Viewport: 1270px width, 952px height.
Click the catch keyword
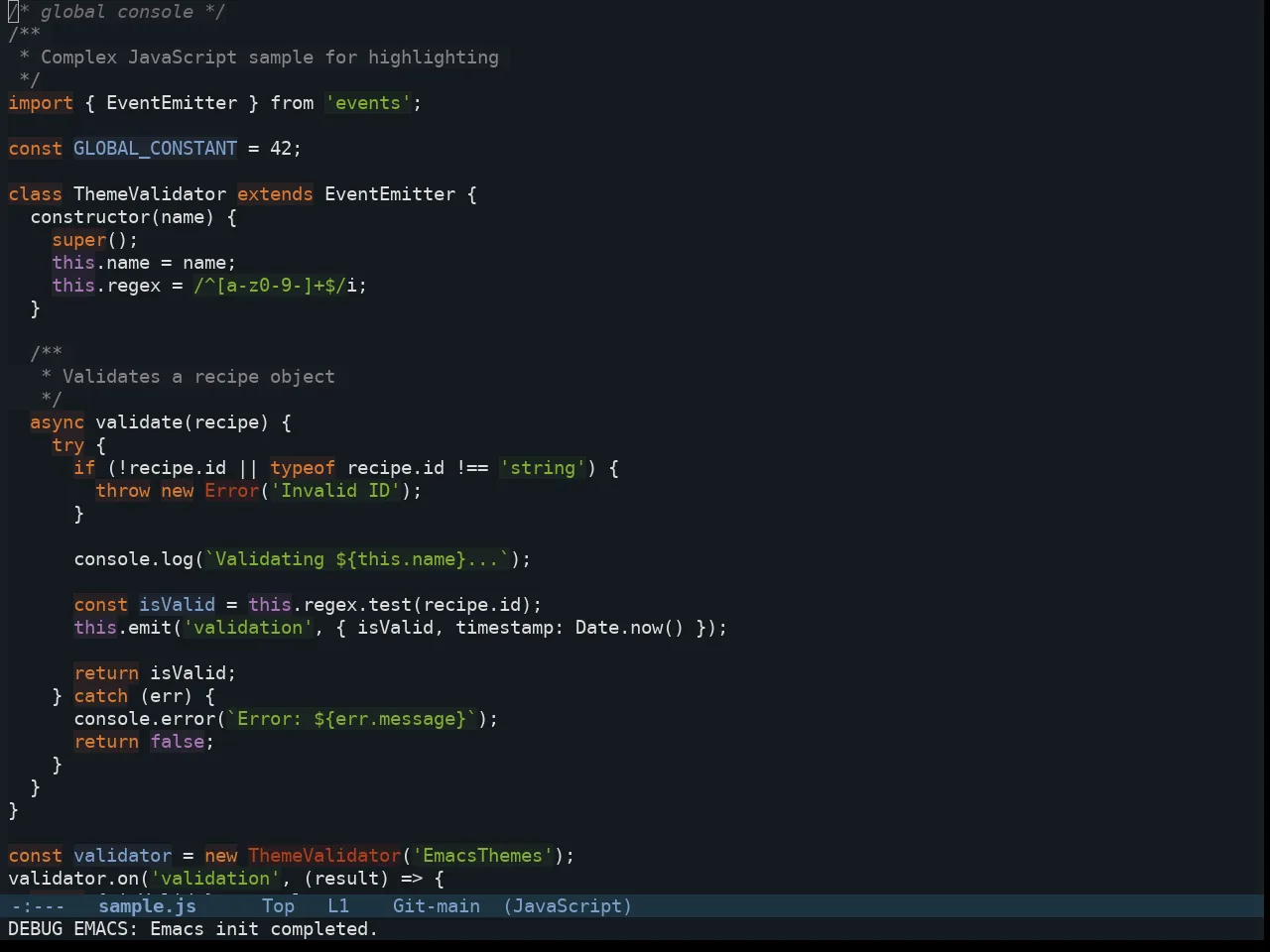coord(100,696)
